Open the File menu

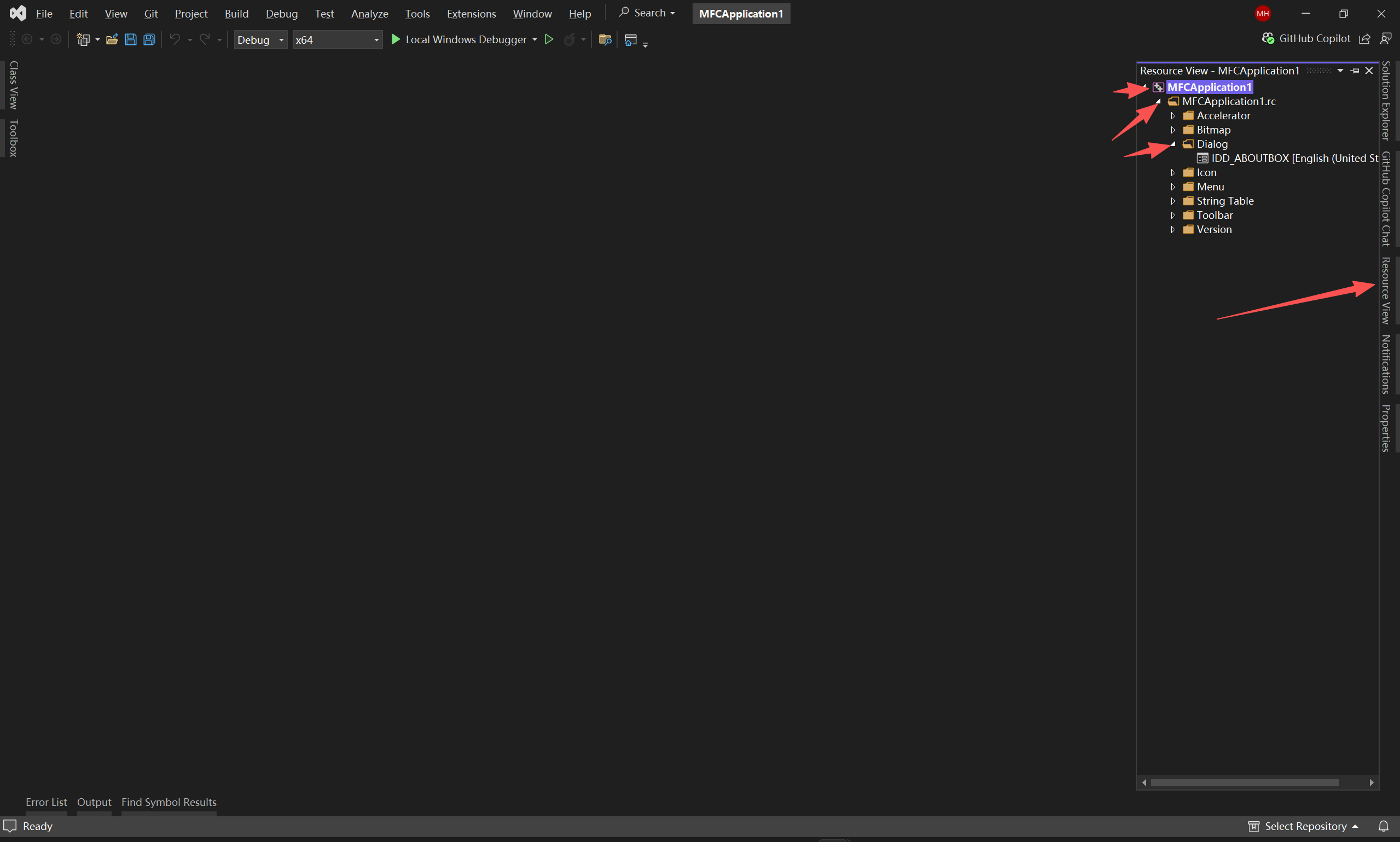(44, 14)
